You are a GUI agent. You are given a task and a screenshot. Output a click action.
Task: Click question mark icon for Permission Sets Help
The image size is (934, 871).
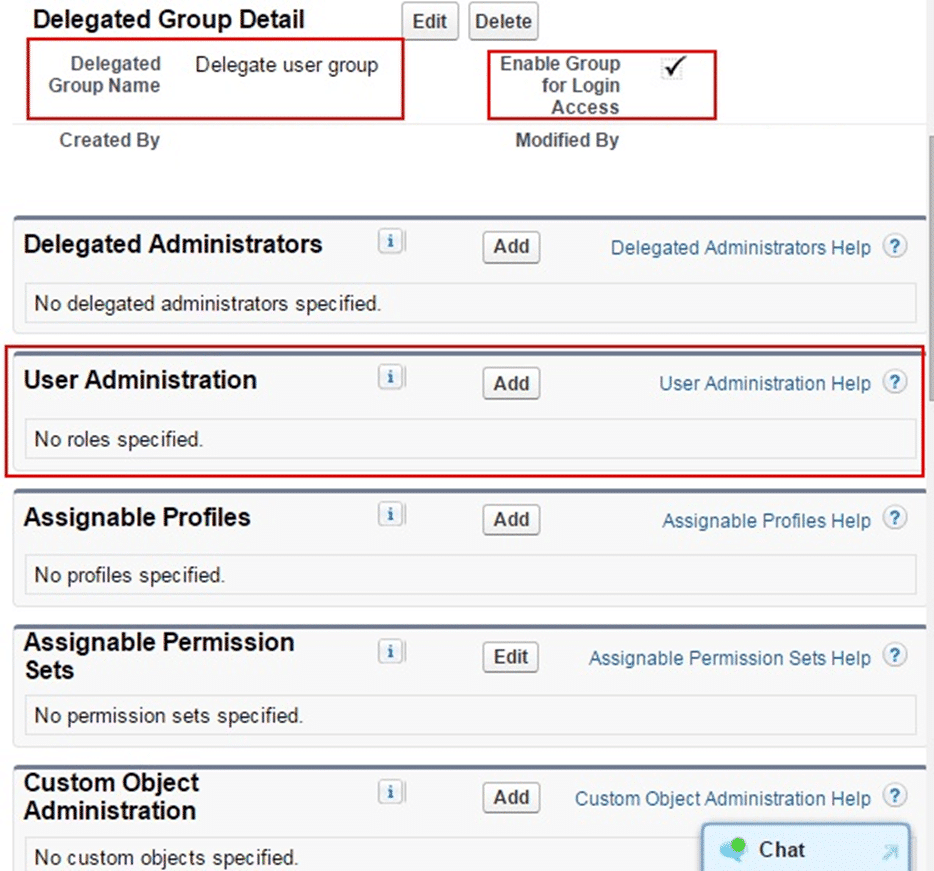pos(895,657)
